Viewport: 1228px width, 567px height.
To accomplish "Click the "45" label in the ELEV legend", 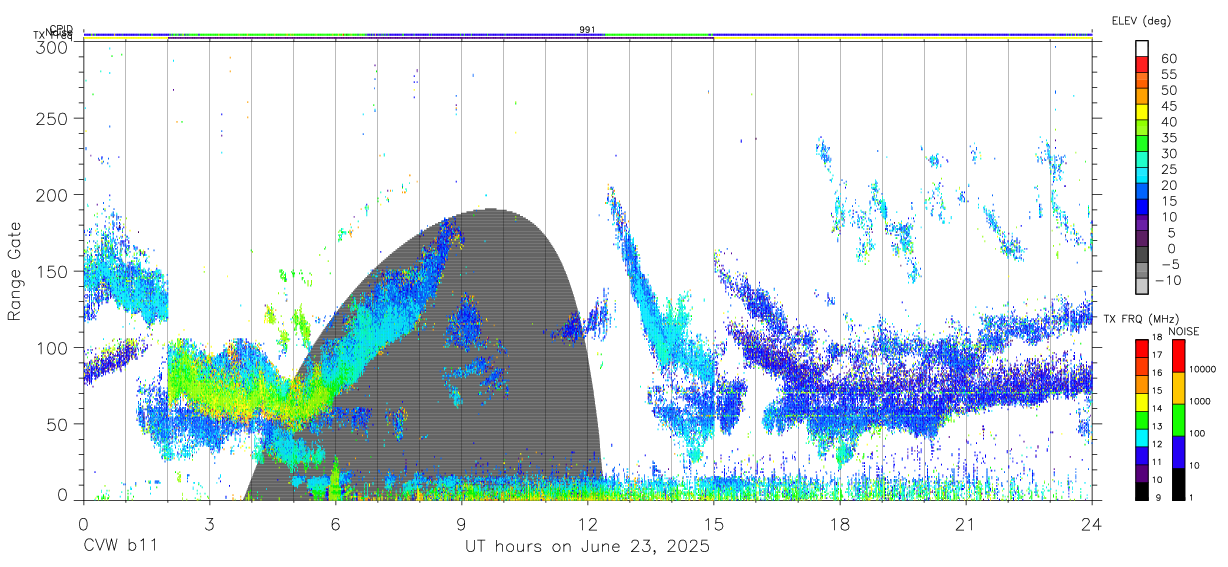I will (1168, 106).
